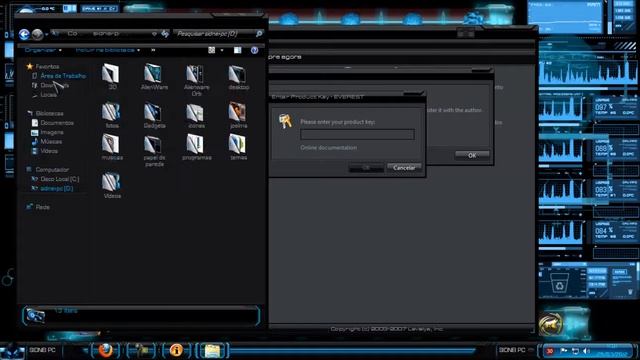This screenshot has width=640, height=360.
Task: Click the search magnifier in Explorer
Action: coord(259,33)
